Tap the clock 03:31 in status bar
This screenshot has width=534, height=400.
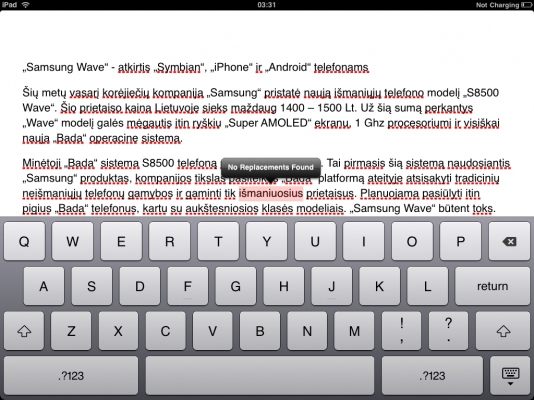[x=266, y=5]
